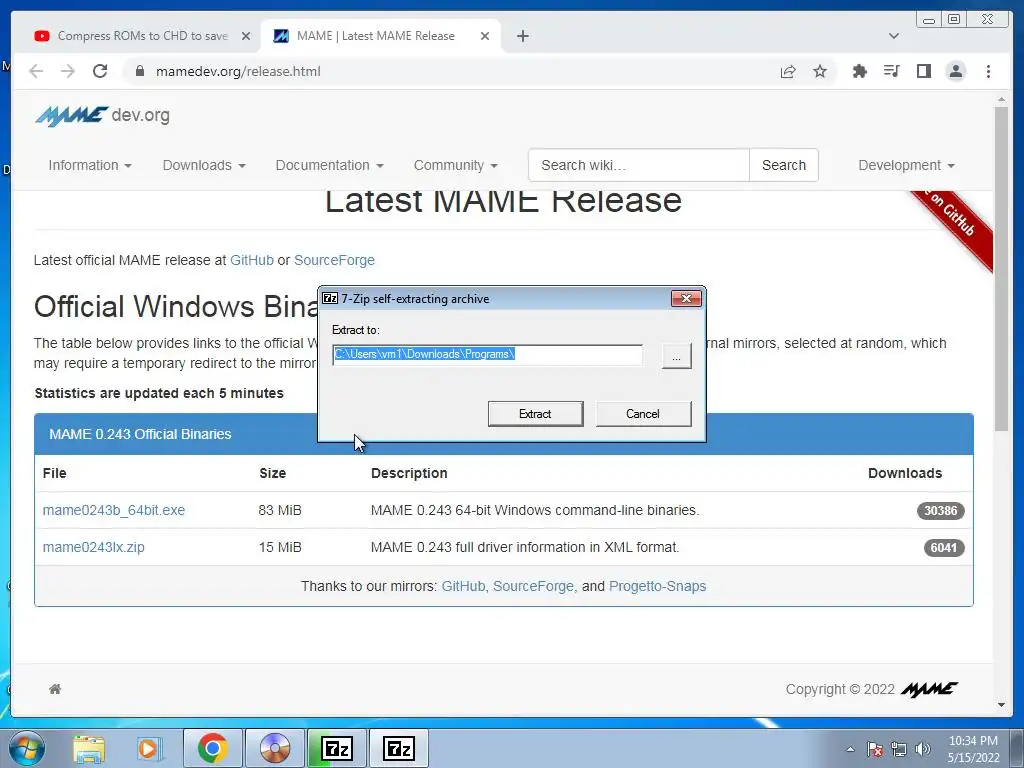Switch to the Compress ROMs to CHD tab
Screen dimensions: 1024x768
[142, 36]
